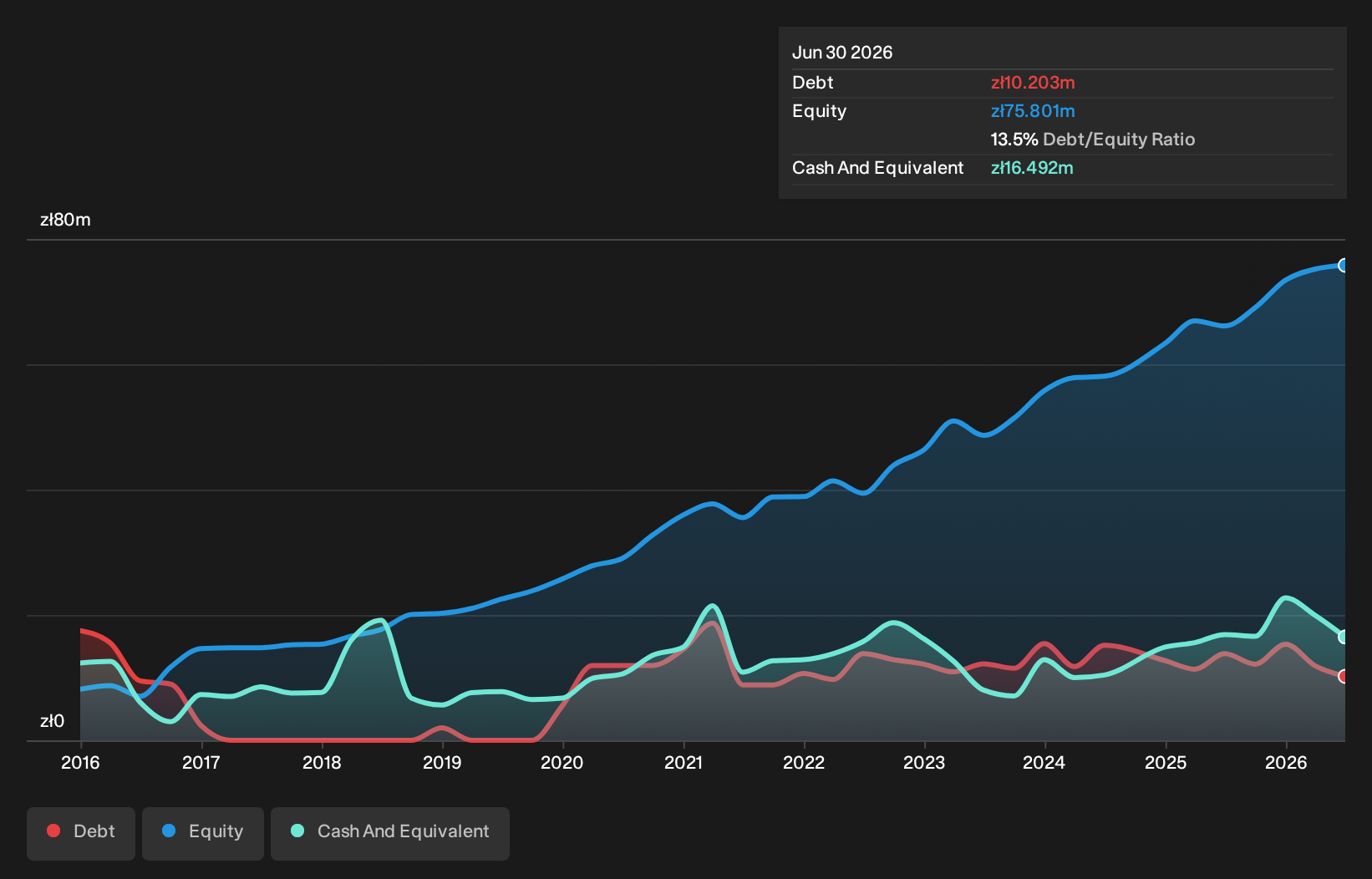Viewport: 1372px width, 879px height.
Task: Toggle the Debt series legend button
Action: [x=81, y=833]
